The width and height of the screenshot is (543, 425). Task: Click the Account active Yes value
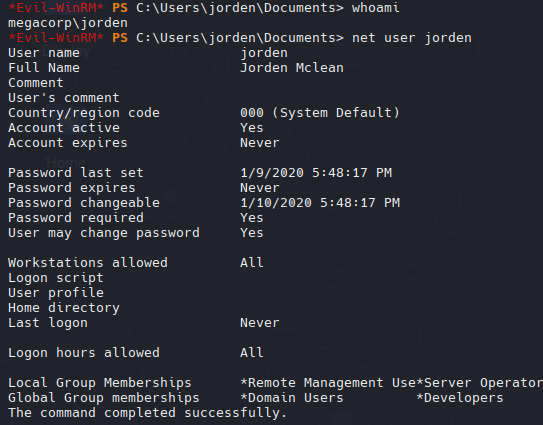pos(252,128)
